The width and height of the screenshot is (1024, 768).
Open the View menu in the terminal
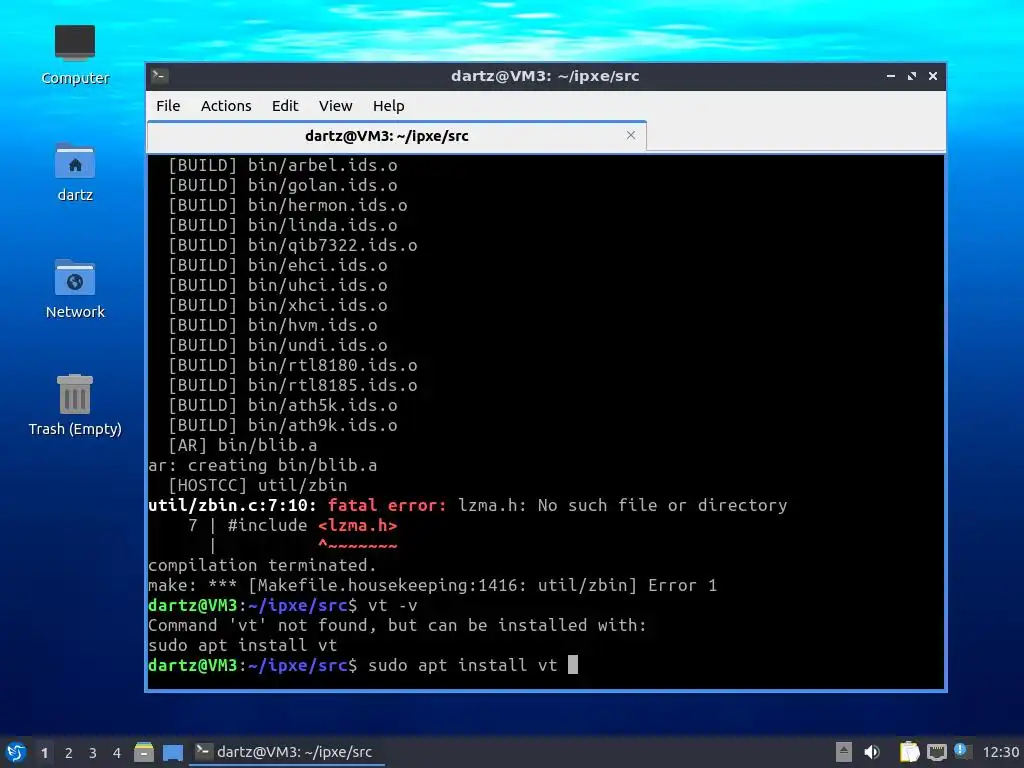[336, 106]
